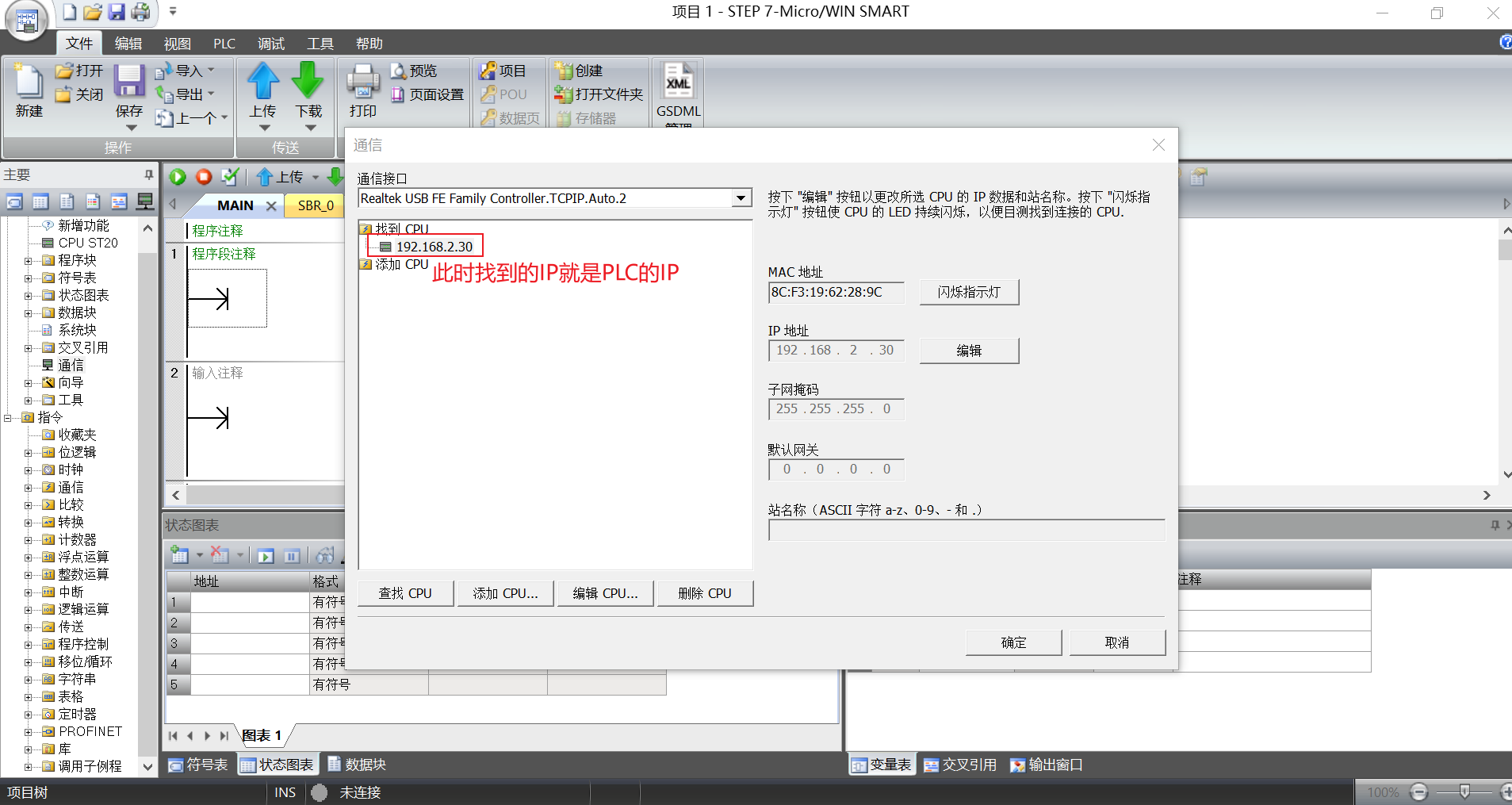The image size is (1512, 805).
Task: Click the MAC 地址 field
Action: [836, 292]
